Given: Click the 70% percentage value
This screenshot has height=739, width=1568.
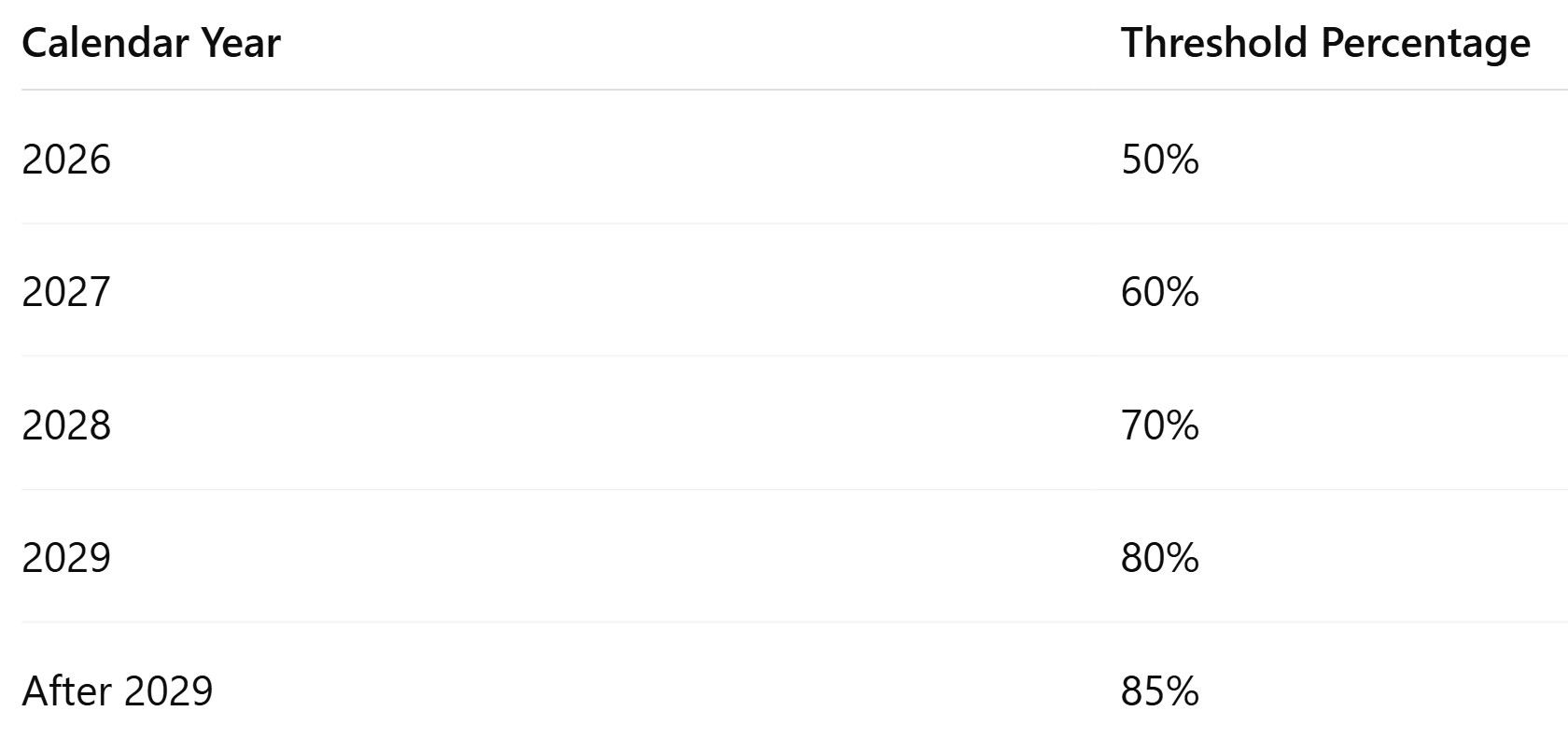Looking at the screenshot, I should [x=1160, y=425].
